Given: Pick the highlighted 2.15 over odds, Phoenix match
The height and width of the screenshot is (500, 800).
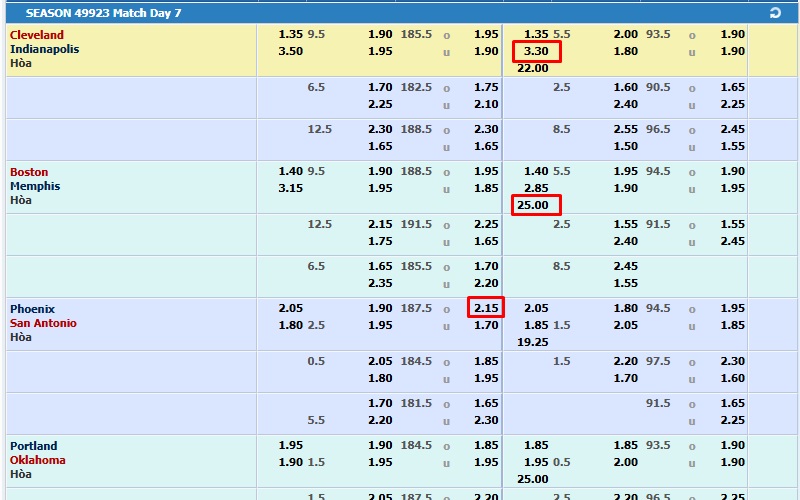Looking at the screenshot, I should 485,308.
